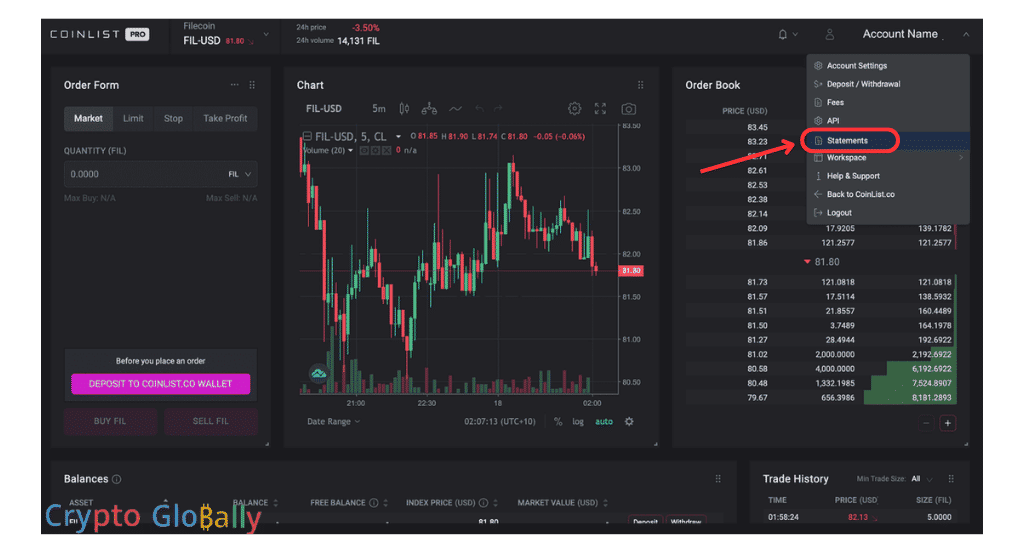Zoom in order book with plus button
The width and height of the screenshot is (1024, 553).
[x=948, y=423]
